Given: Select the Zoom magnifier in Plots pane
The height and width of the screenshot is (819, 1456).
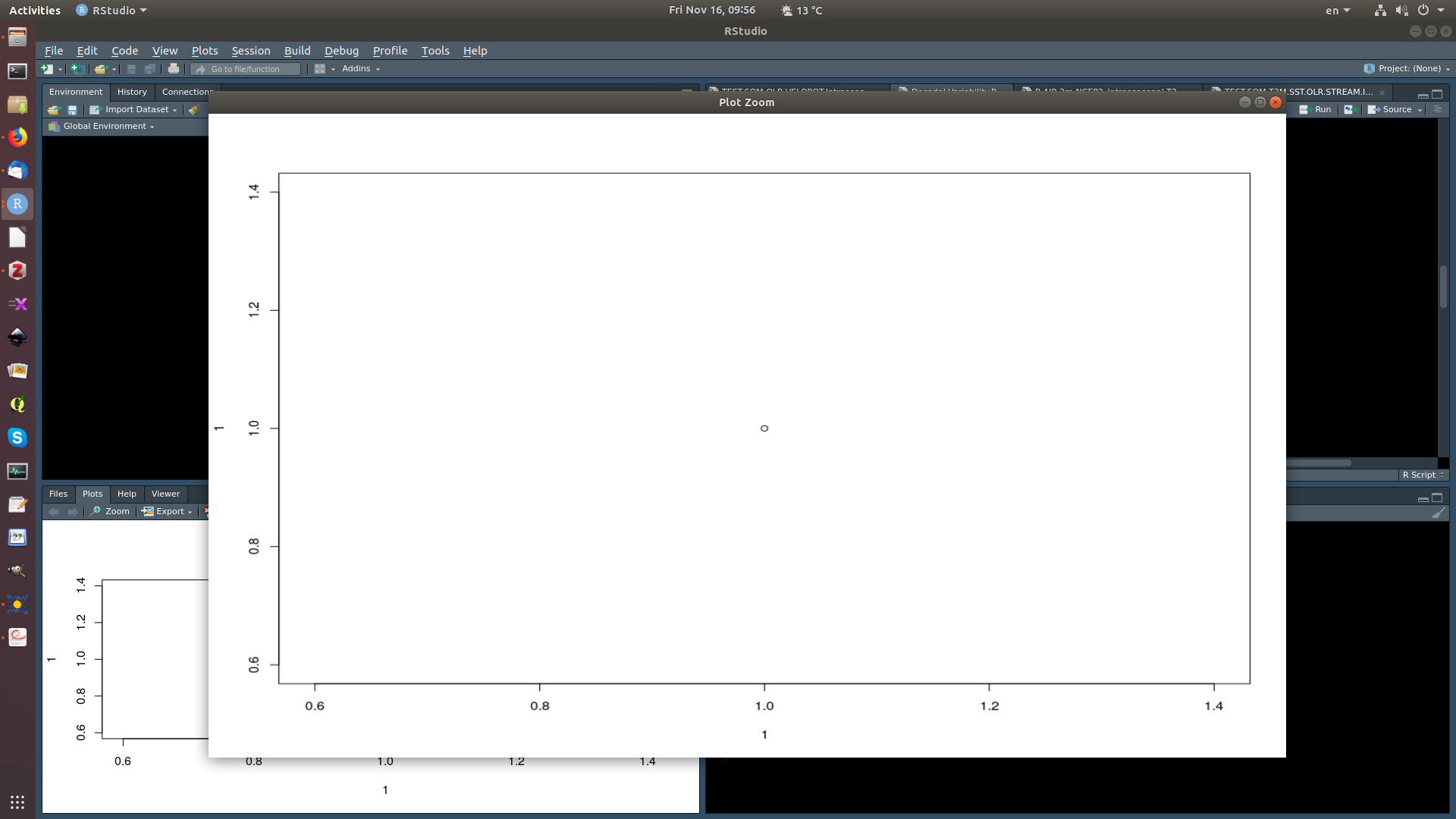Looking at the screenshot, I should [x=110, y=511].
